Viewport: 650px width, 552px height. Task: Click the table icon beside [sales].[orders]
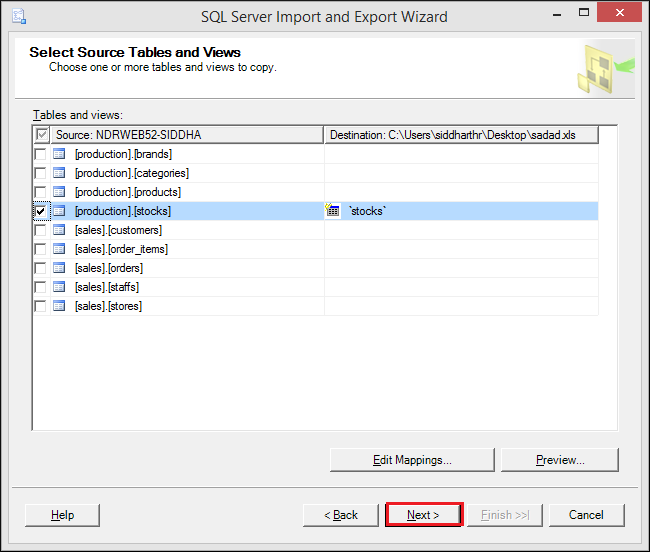[x=59, y=268]
